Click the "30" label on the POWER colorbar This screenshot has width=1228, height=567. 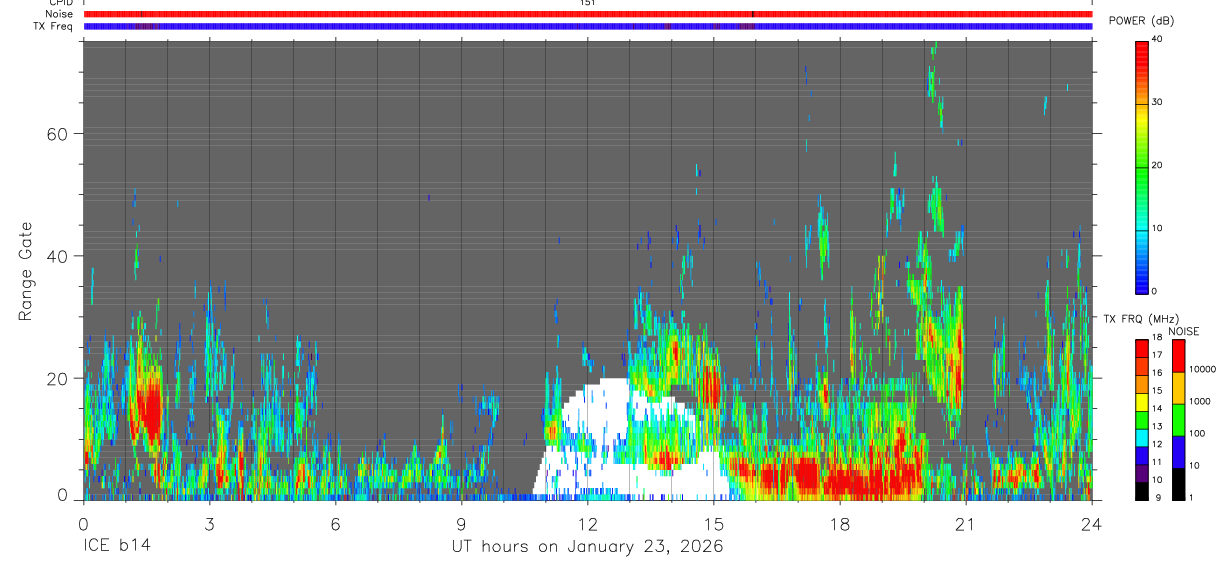tap(1157, 102)
